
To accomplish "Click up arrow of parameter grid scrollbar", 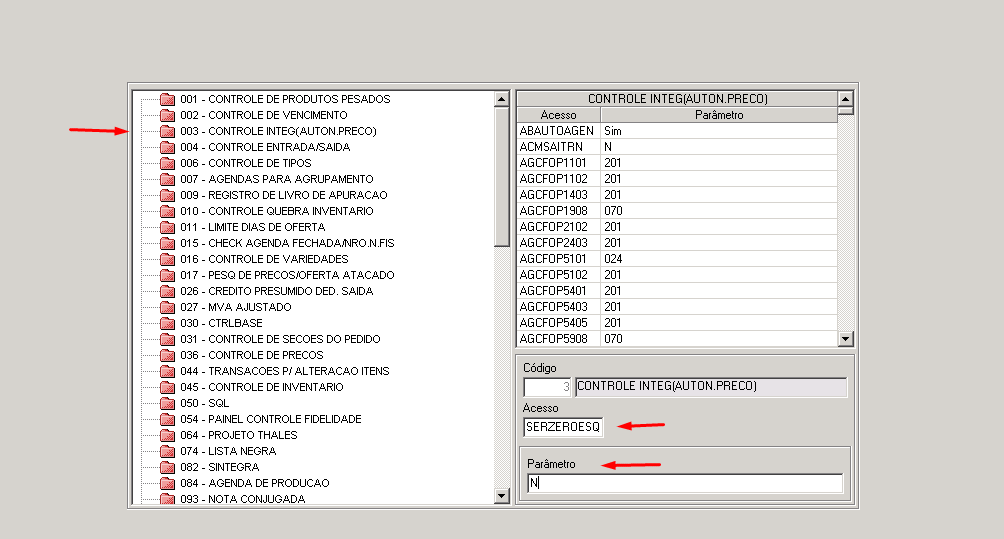I will [845, 99].
